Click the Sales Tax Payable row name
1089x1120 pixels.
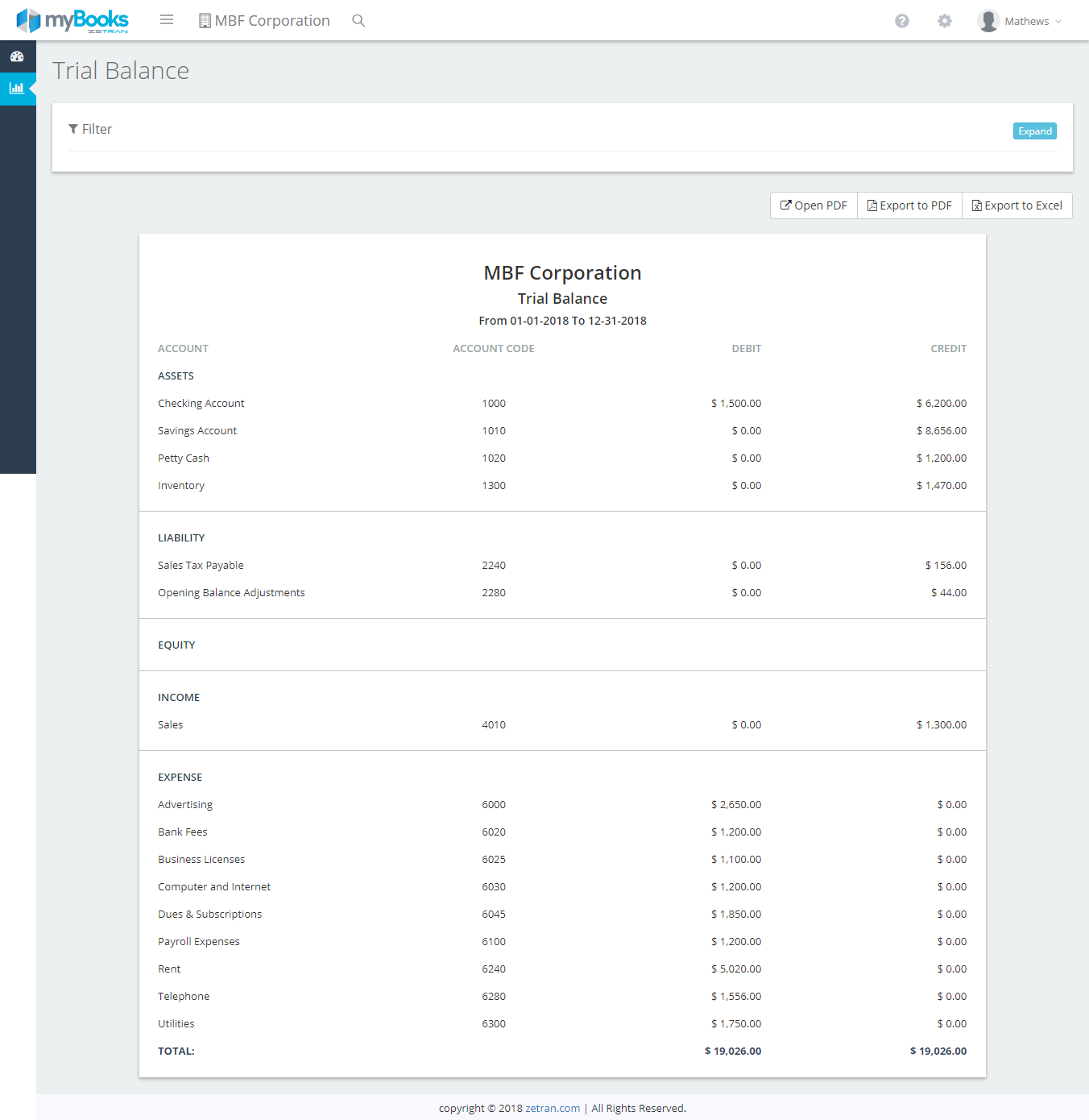point(201,566)
